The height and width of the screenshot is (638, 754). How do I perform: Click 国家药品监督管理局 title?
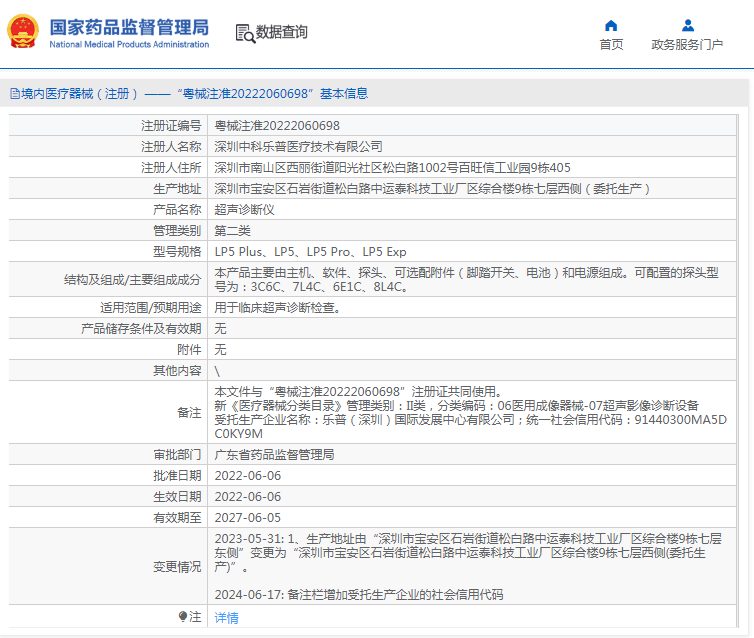point(129,27)
